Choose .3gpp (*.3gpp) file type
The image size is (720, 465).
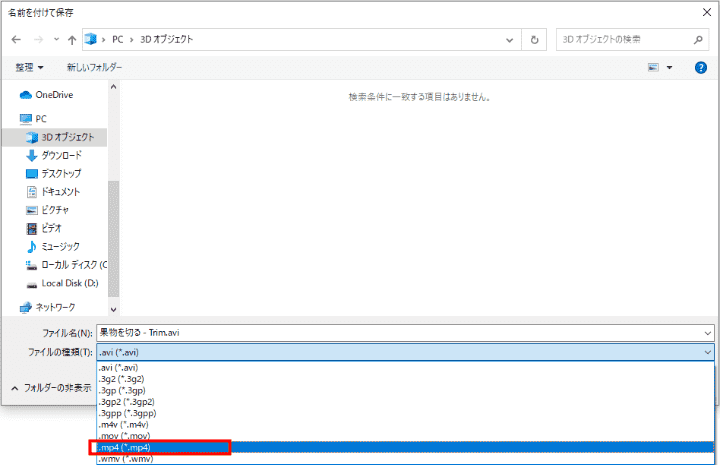[x=405, y=413]
